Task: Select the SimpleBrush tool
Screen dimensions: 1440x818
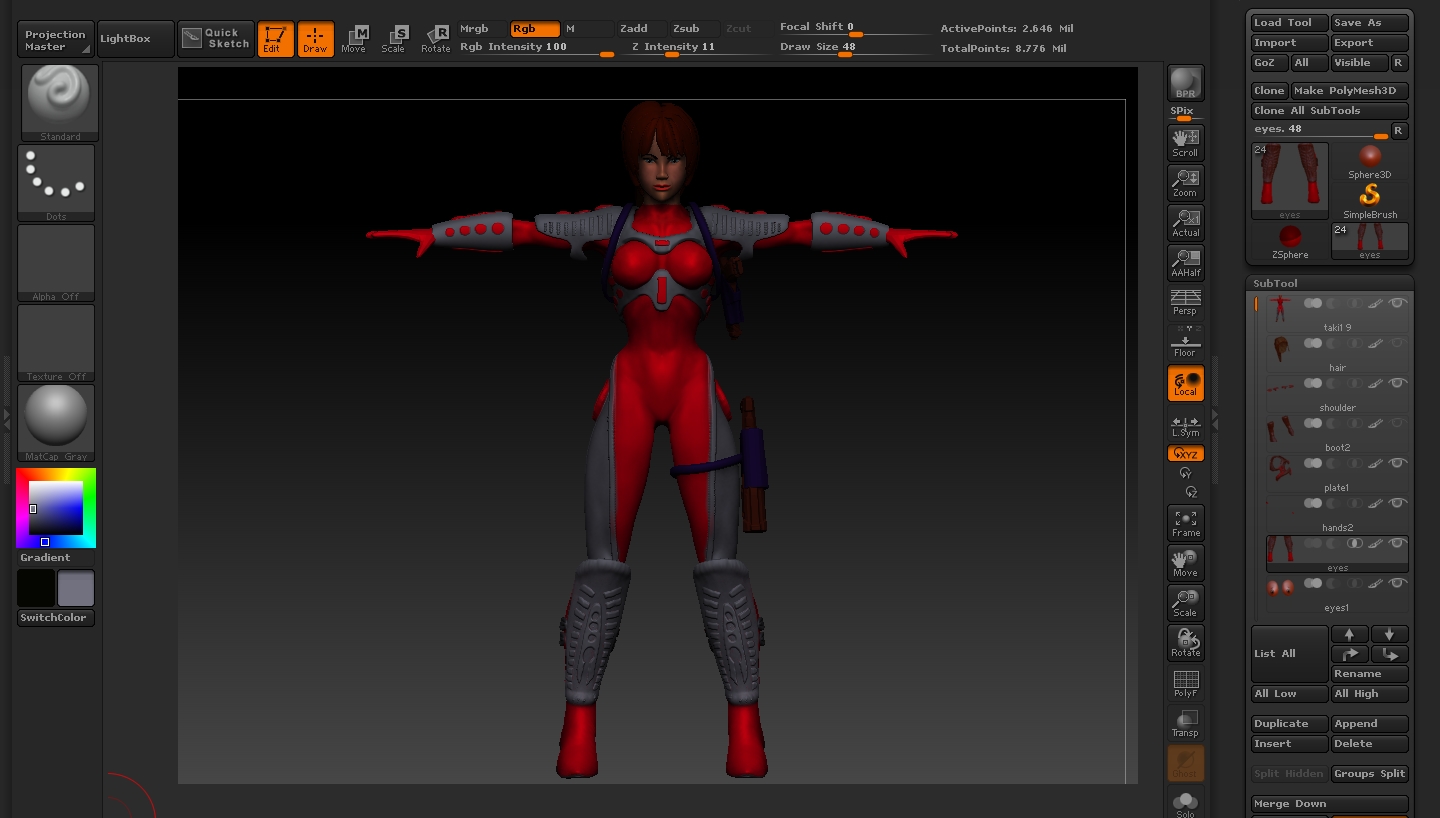Action: pos(1370,202)
